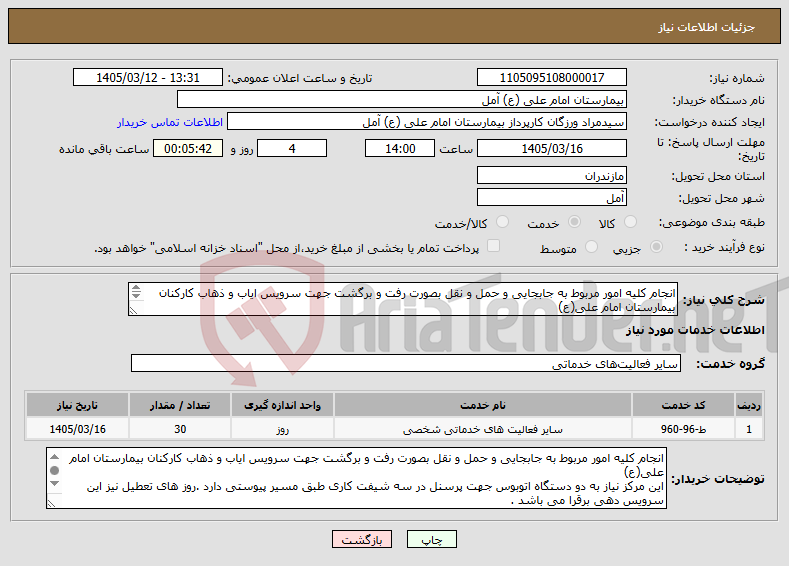Click the چاپ (print) button
789x566 pixels.
[x=432, y=539]
